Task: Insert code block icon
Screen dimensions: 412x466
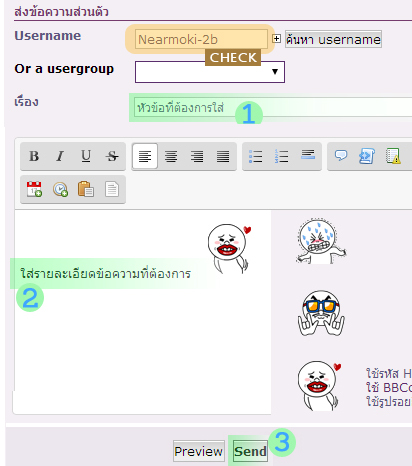Action: coord(367,156)
